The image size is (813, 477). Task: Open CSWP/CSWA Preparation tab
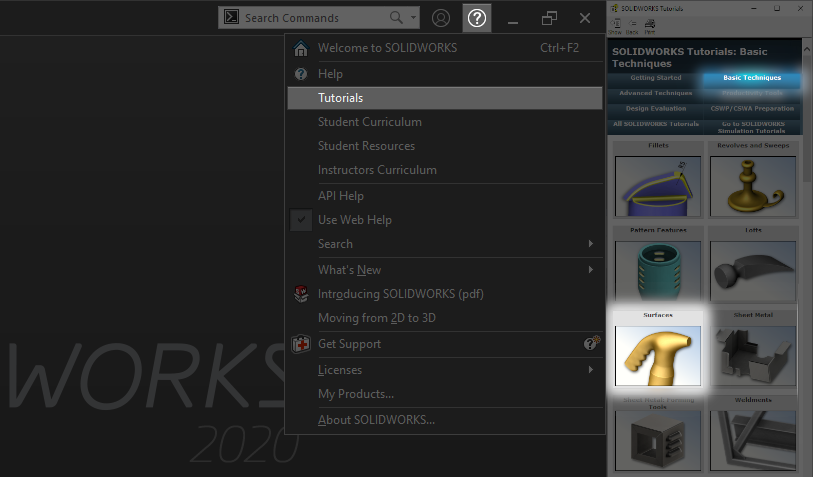click(x=752, y=109)
